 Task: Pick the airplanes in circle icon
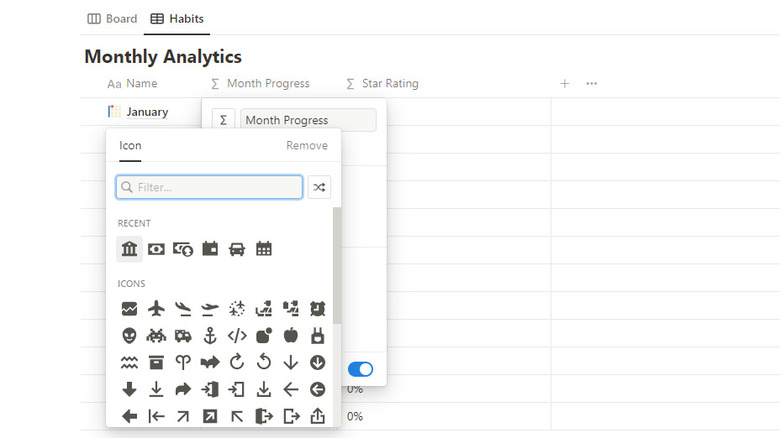[x=237, y=309]
